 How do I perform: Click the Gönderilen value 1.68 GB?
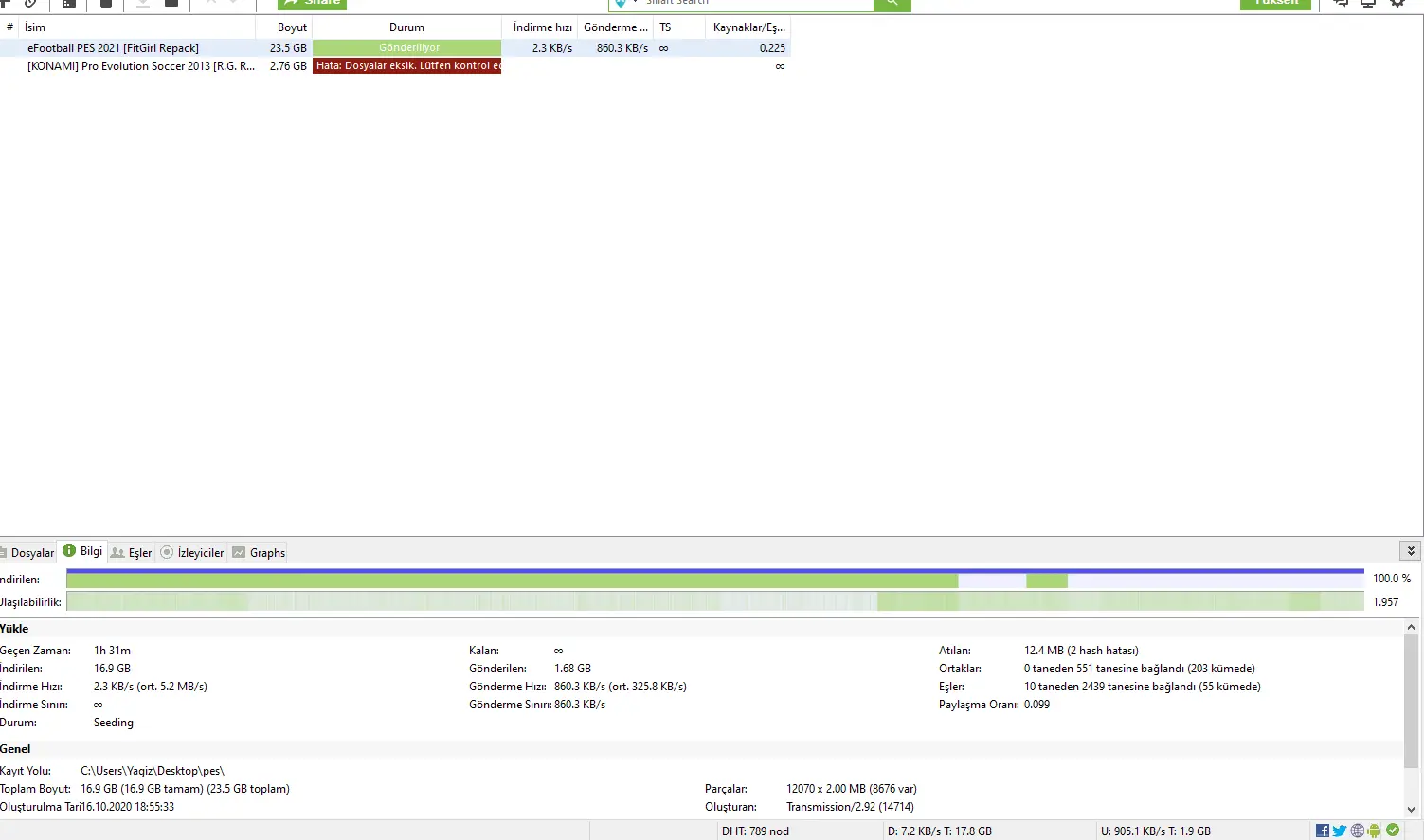[572, 669]
